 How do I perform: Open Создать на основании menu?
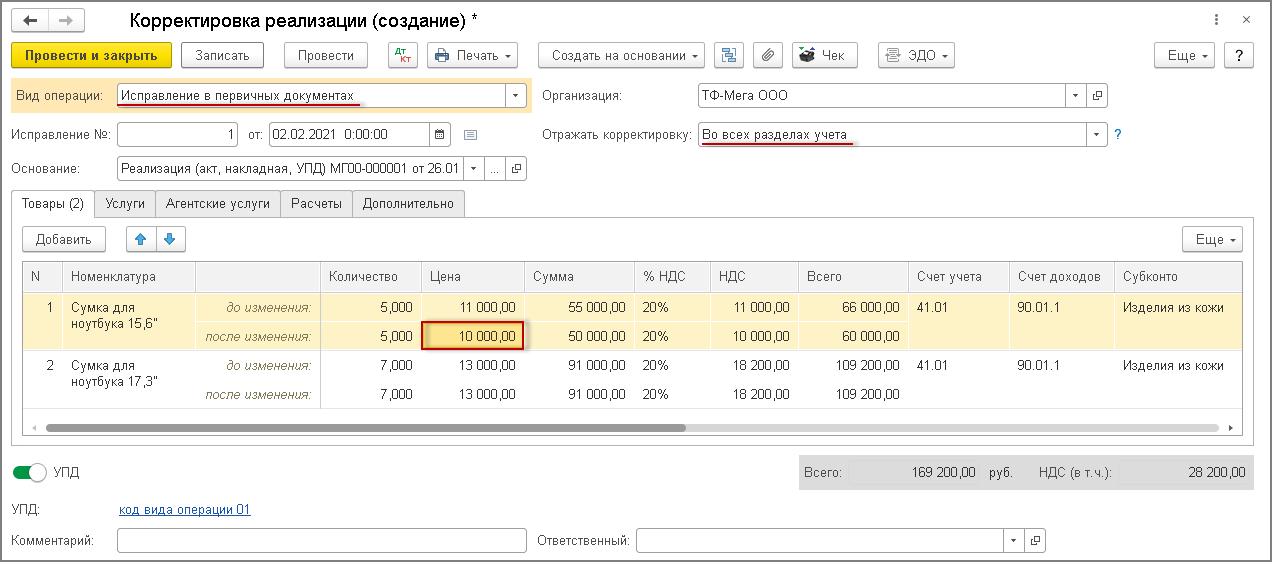click(x=621, y=55)
